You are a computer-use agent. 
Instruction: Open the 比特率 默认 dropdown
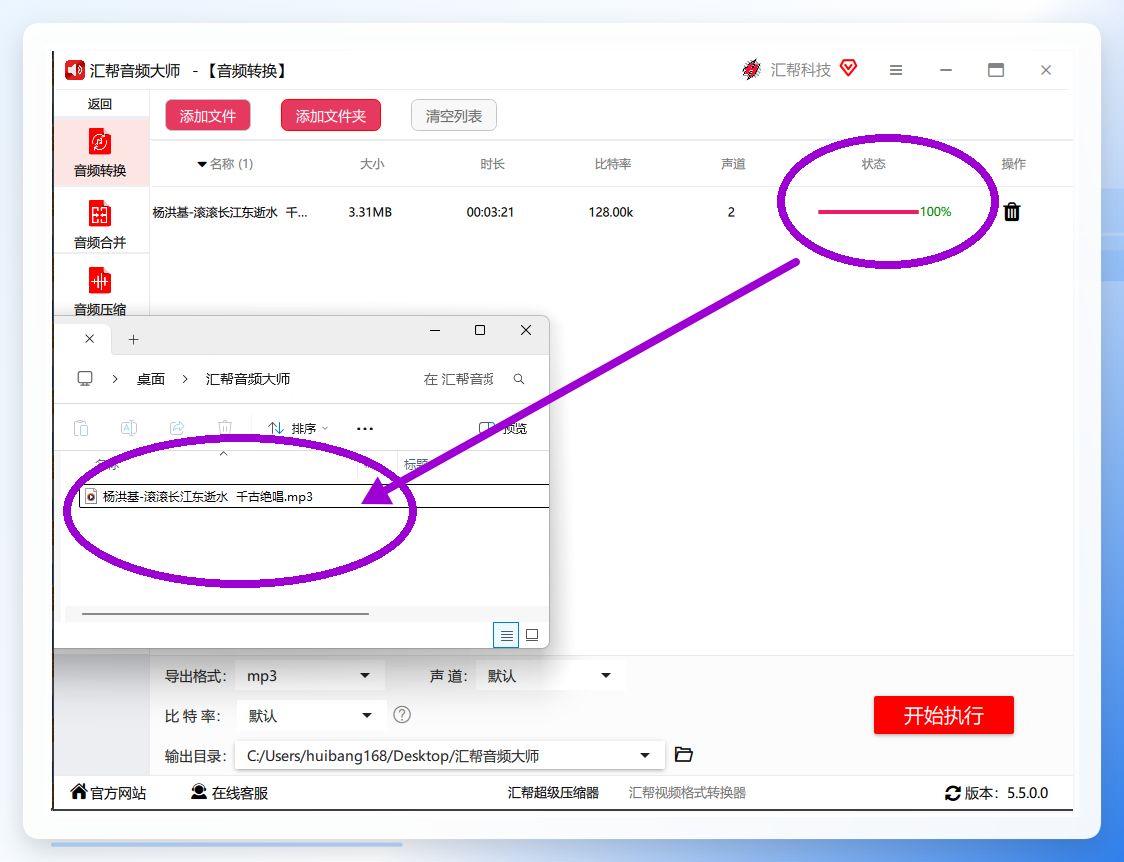coord(311,715)
